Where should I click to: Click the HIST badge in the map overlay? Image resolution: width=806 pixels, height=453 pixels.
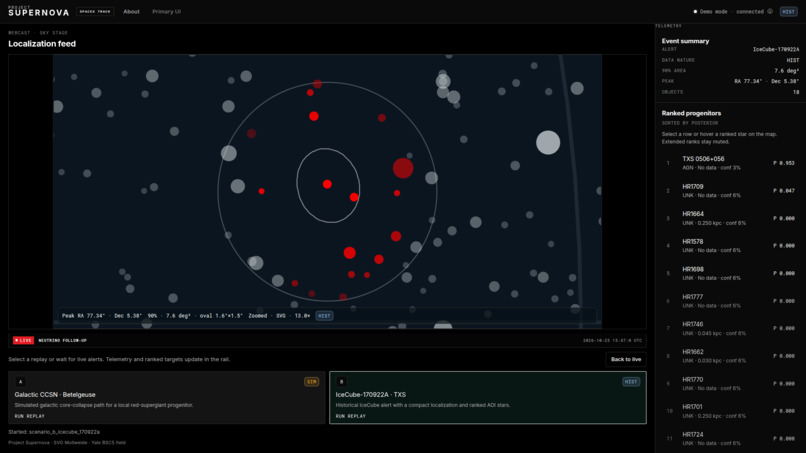pyautogui.click(x=324, y=316)
